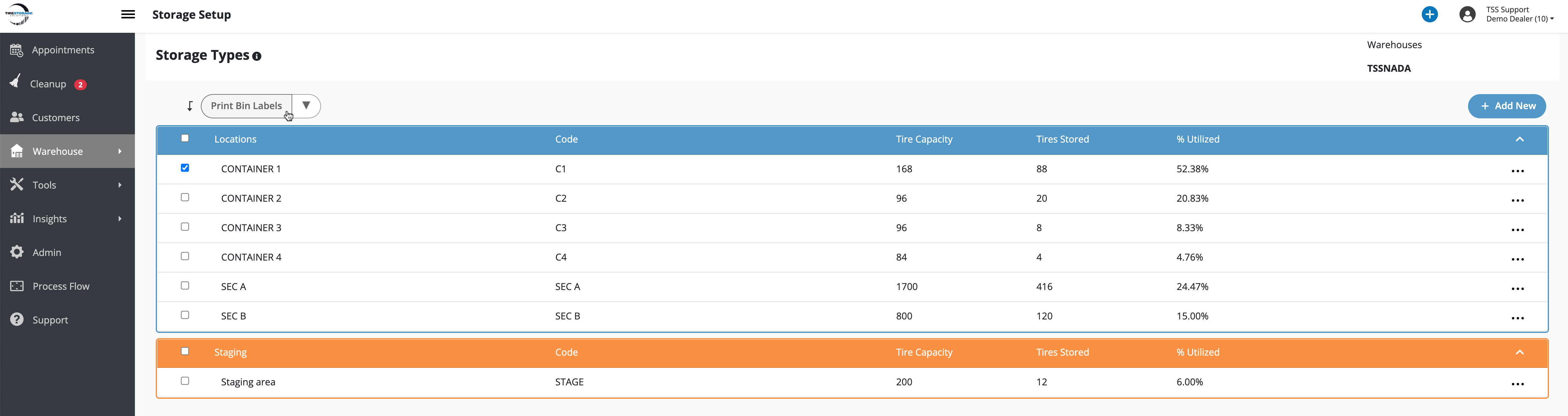
Task: Collapse the Locations section chevron
Action: point(1519,139)
